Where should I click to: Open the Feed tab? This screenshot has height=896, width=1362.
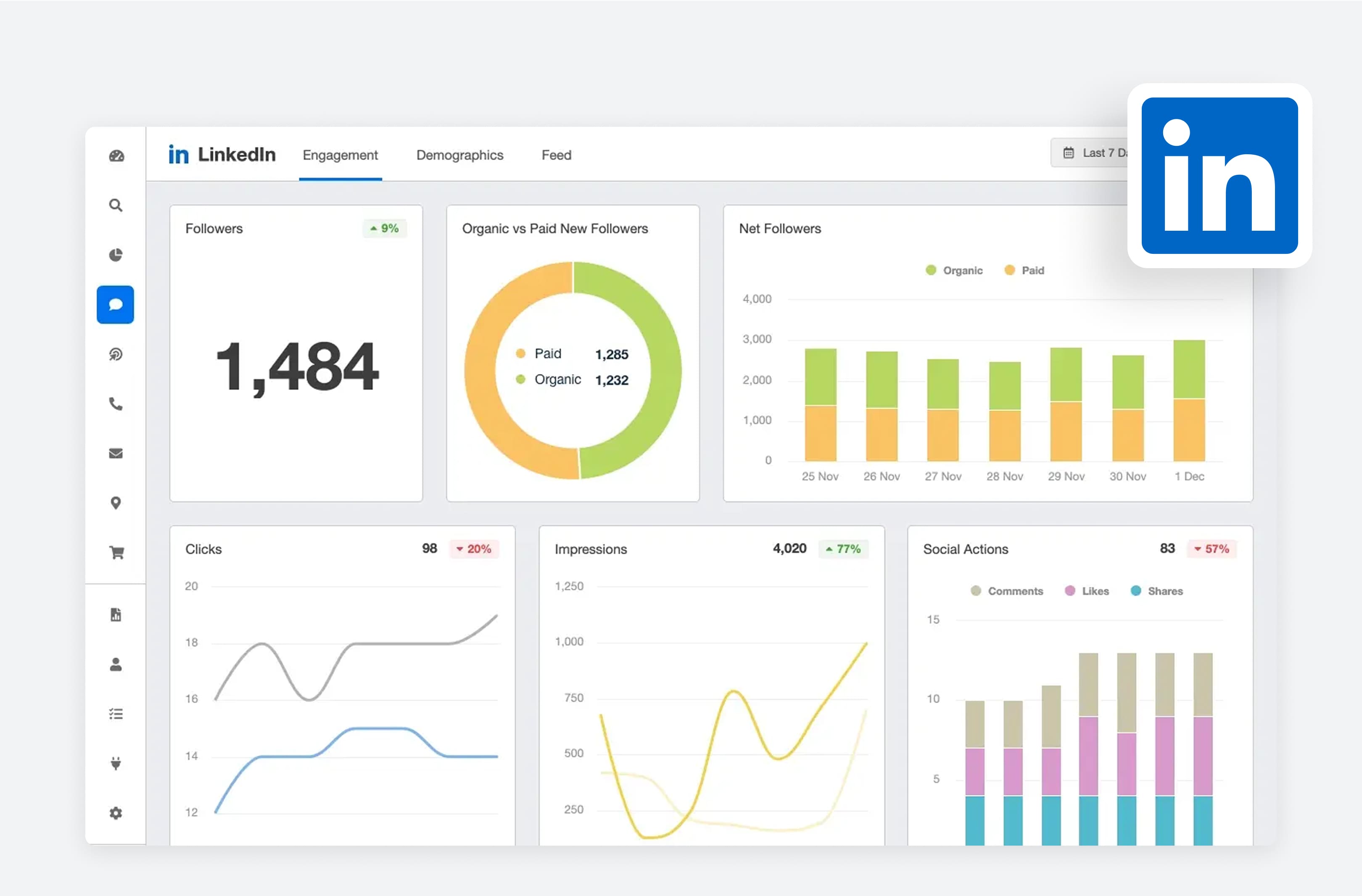click(x=556, y=155)
